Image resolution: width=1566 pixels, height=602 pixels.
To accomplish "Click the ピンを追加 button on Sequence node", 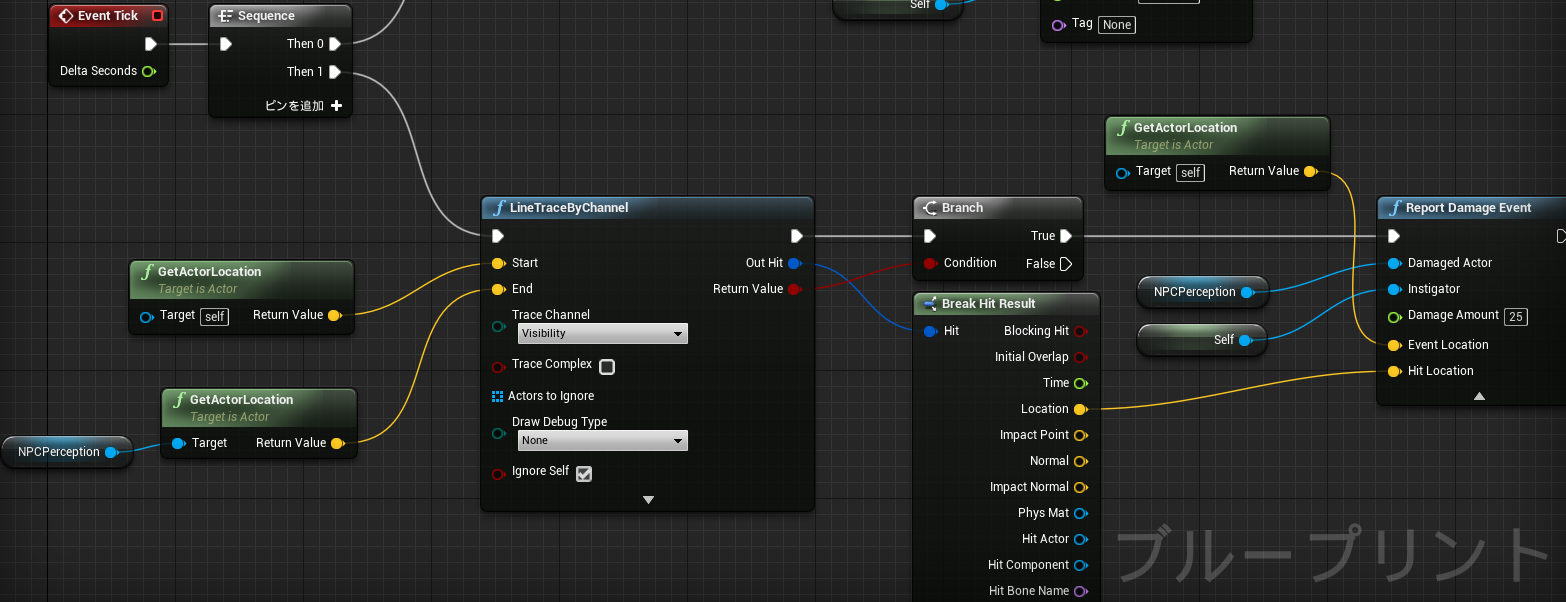I will [x=335, y=105].
